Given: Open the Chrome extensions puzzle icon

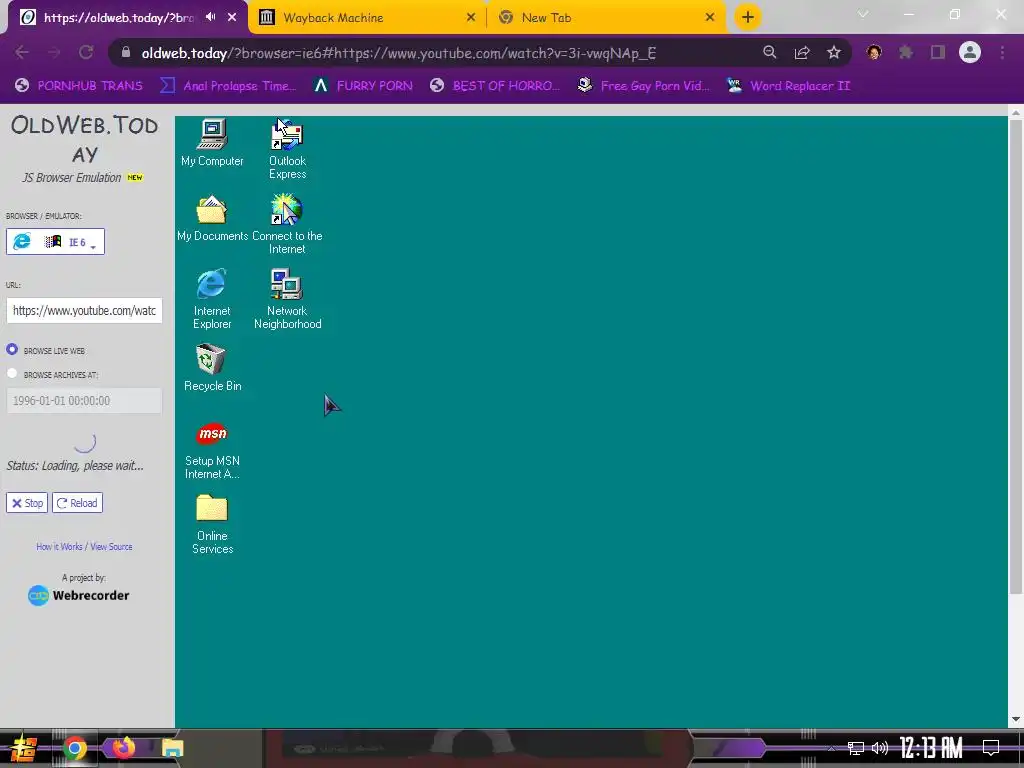Looking at the screenshot, I should 906,52.
